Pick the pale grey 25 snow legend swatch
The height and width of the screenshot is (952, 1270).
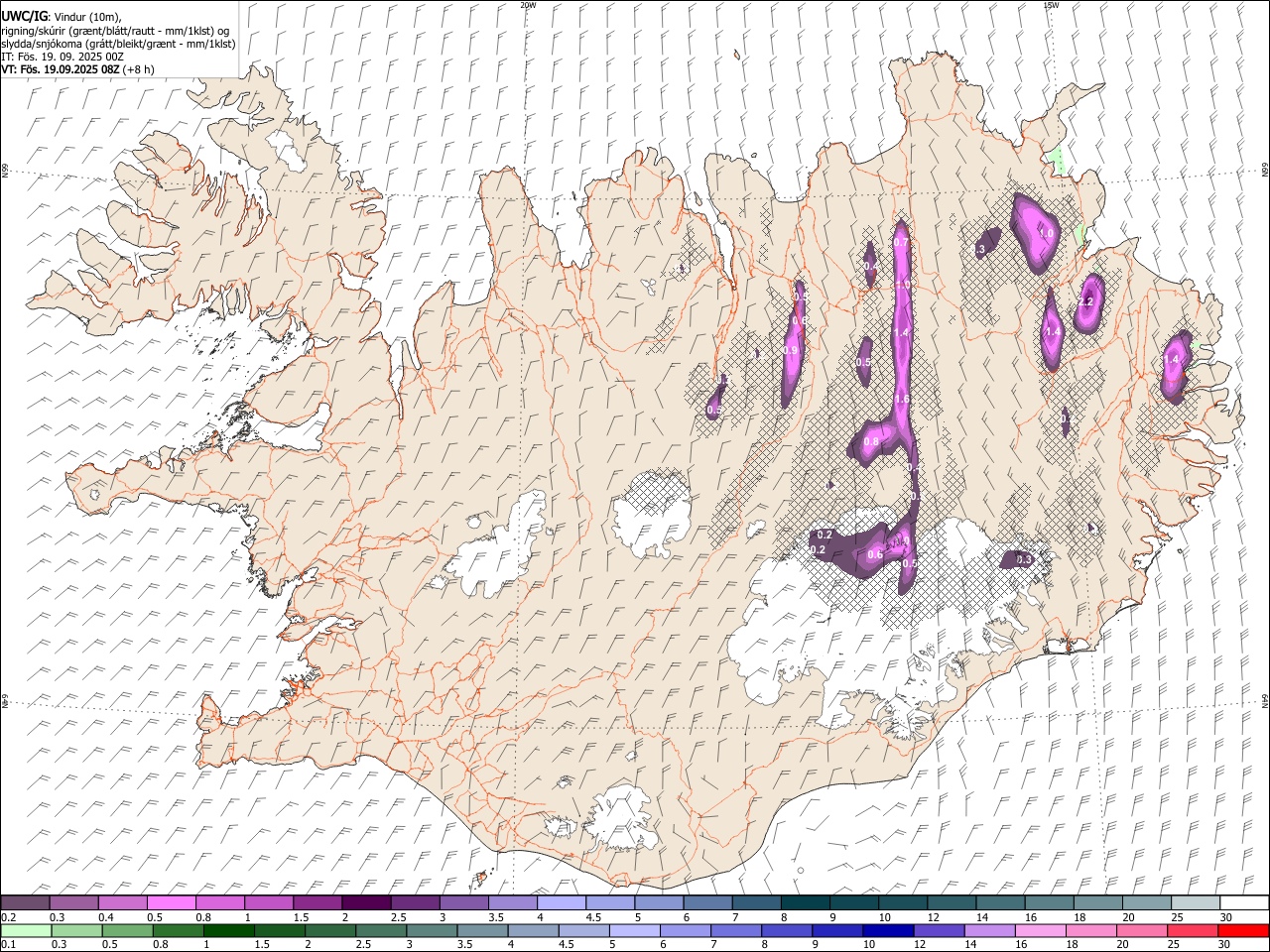coord(1197,903)
